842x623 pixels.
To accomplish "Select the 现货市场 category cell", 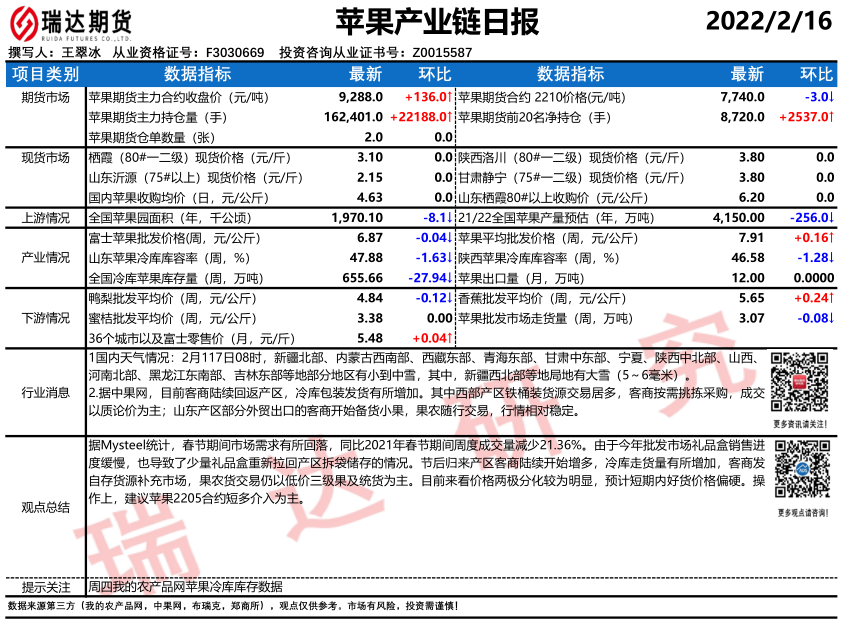I will point(45,157).
